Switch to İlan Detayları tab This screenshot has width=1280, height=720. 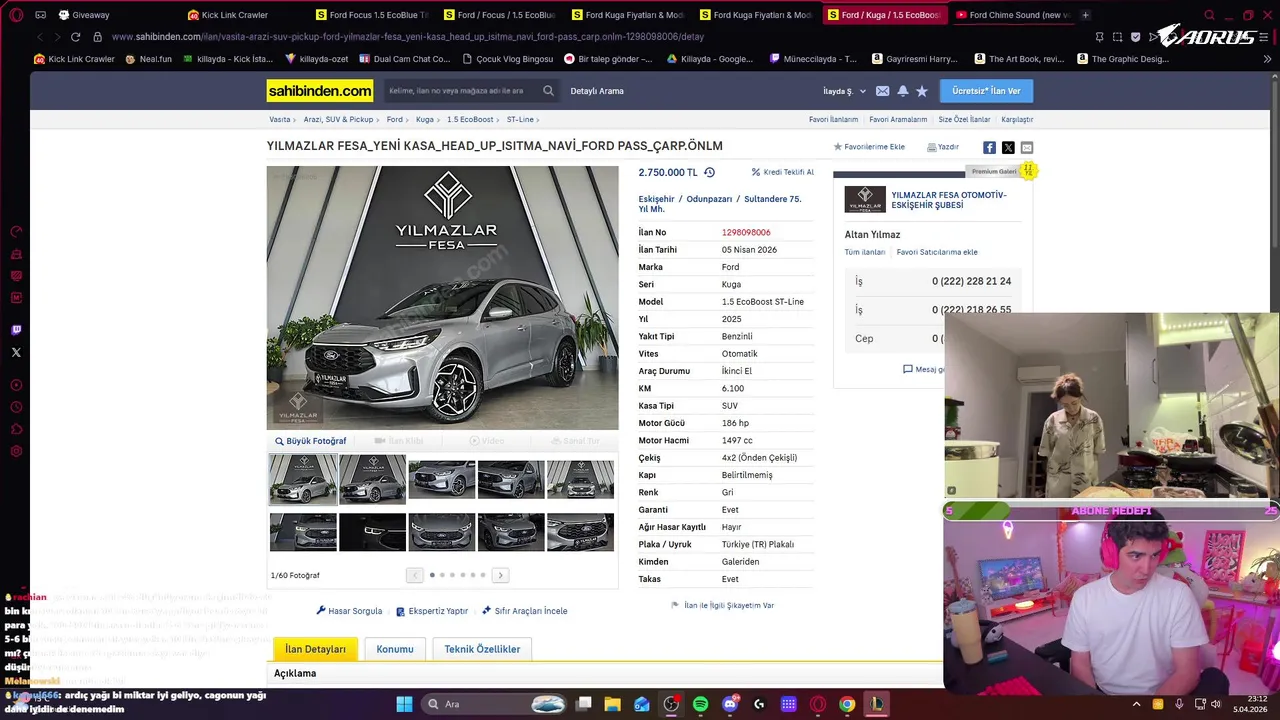(x=315, y=649)
